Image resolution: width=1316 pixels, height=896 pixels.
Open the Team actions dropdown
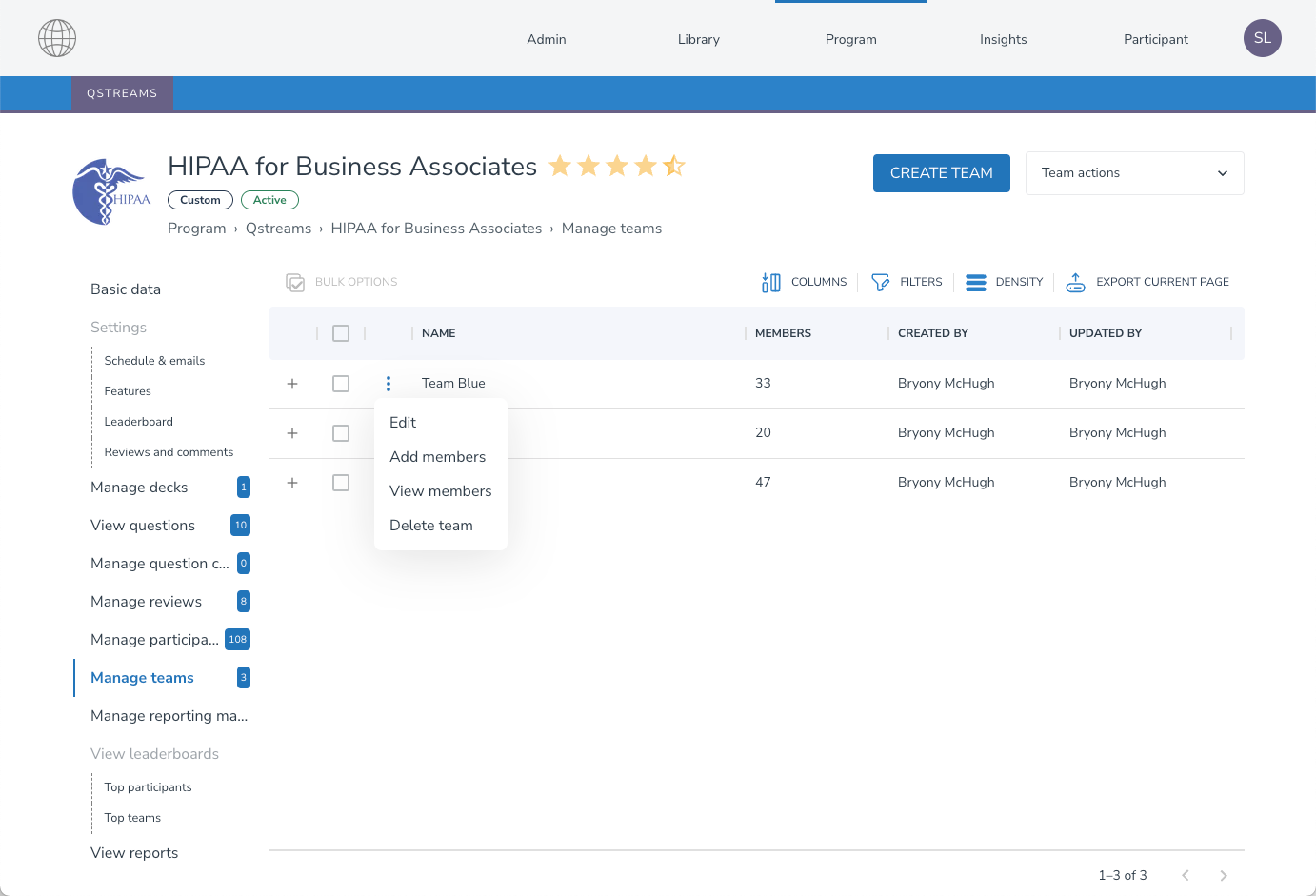point(1135,173)
